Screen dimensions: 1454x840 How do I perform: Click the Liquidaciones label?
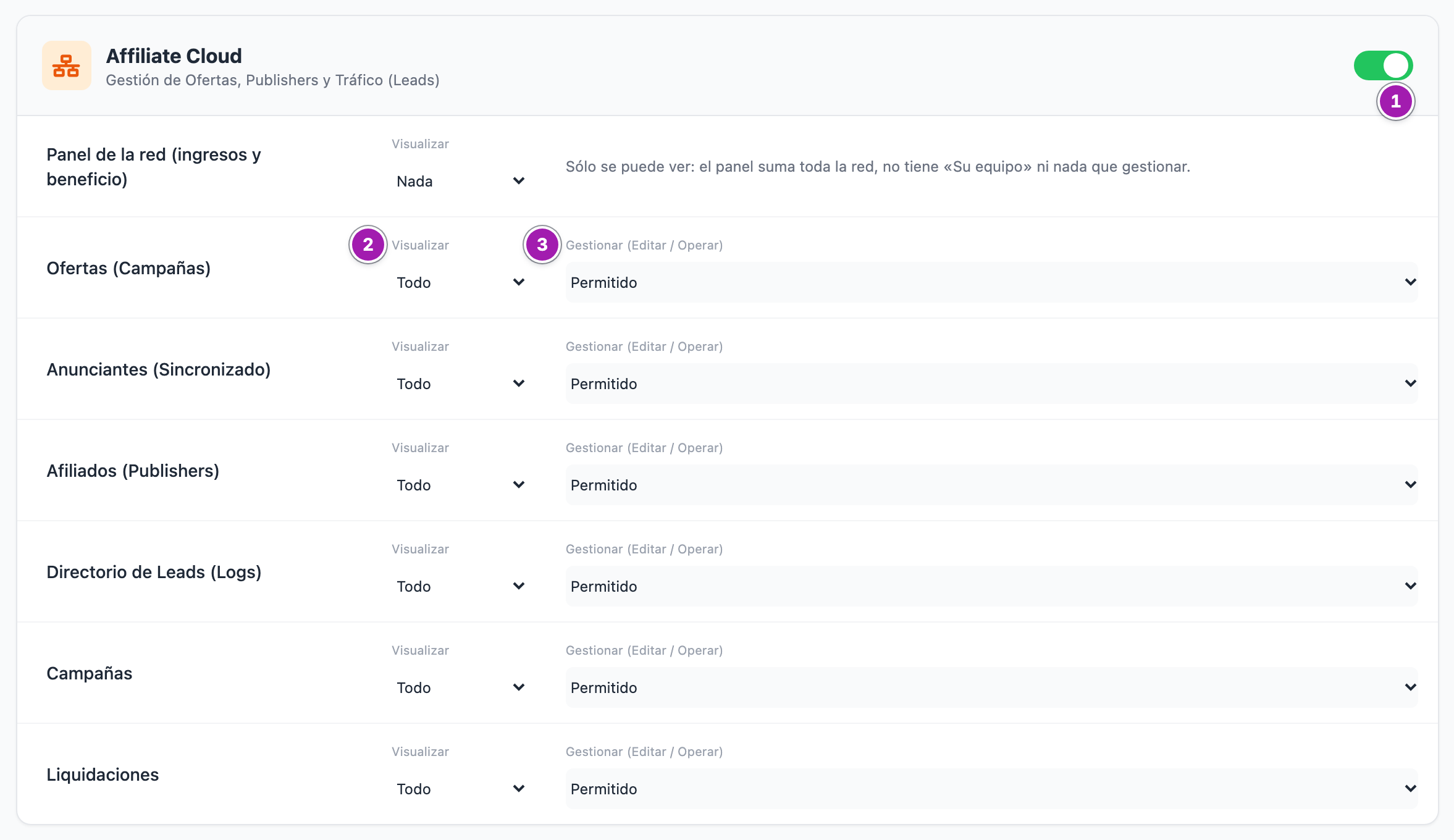tap(103, 775)
